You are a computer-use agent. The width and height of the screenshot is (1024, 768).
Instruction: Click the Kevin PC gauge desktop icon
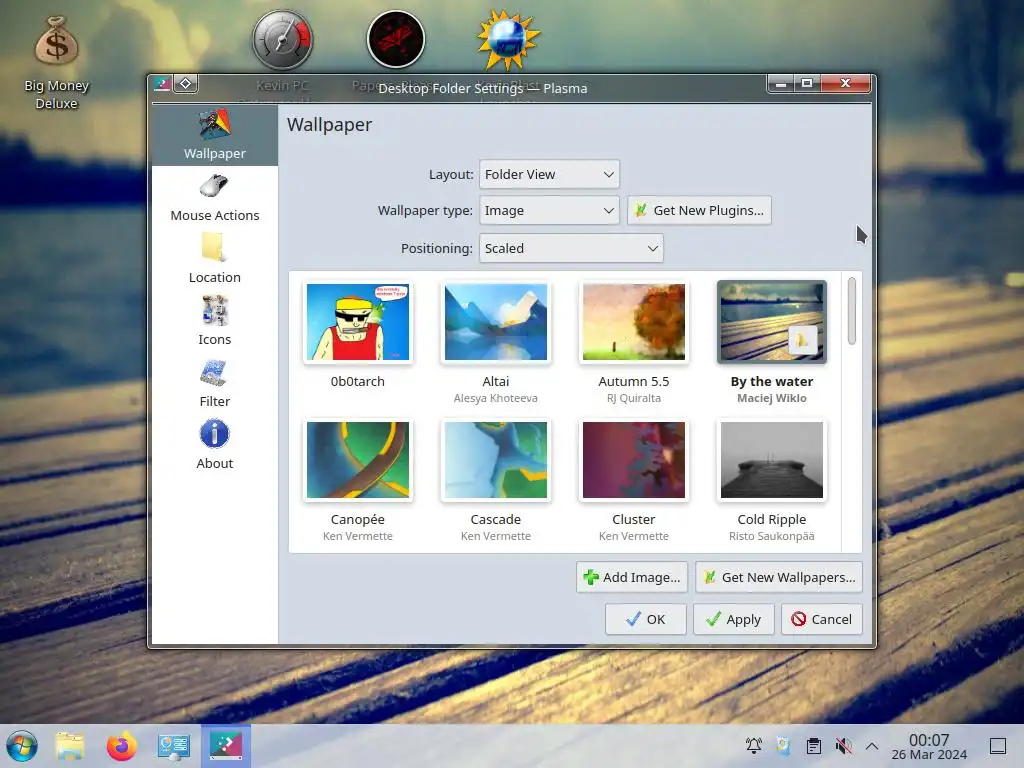[283, 40]
